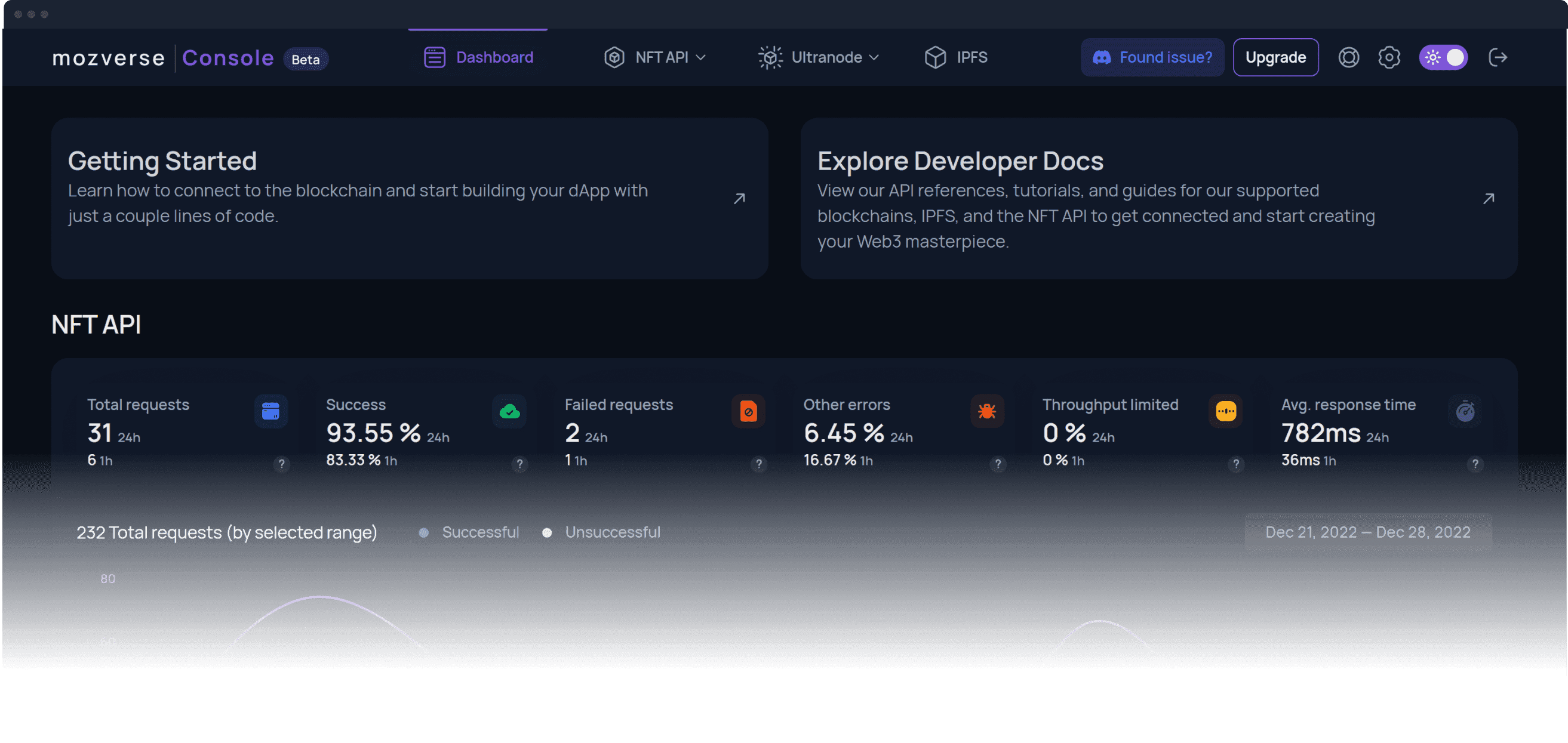
Task: Click the logout arrow icon
Action: point(1498,57)
